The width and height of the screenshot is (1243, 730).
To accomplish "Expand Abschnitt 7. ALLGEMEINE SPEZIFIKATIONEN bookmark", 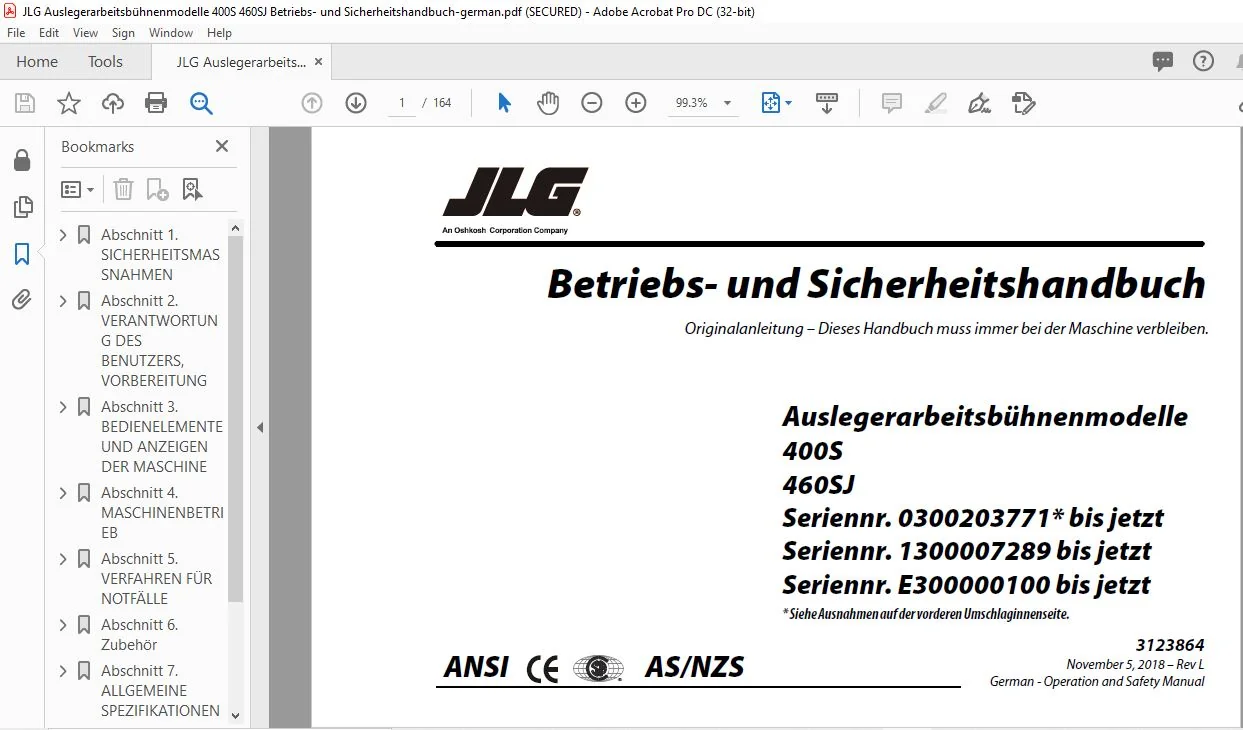I will 64,671.
